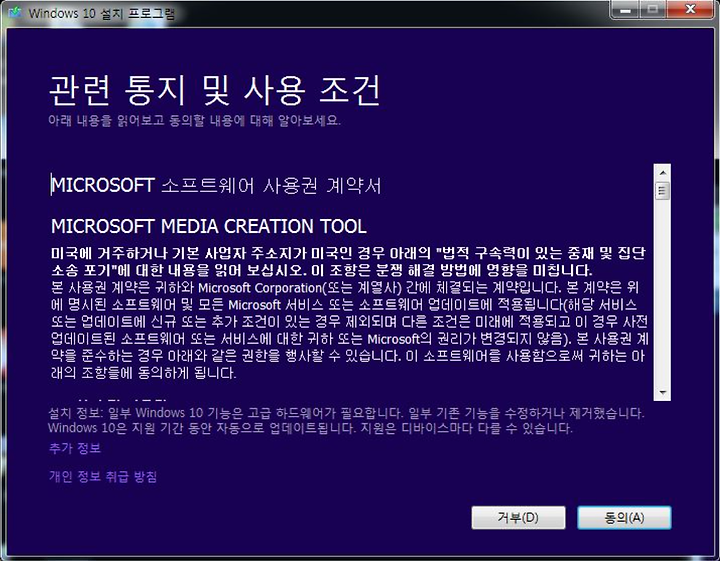Click the 동의(A) accept button
Viewport: 720px width, 561px height.
tap(624, 517)
